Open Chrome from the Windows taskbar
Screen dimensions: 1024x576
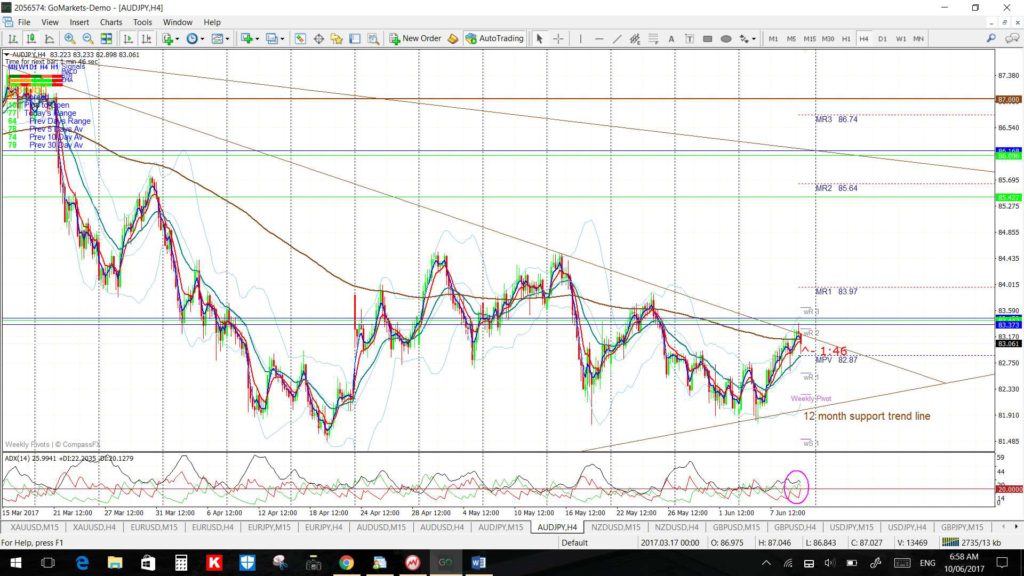pos(345,564)
